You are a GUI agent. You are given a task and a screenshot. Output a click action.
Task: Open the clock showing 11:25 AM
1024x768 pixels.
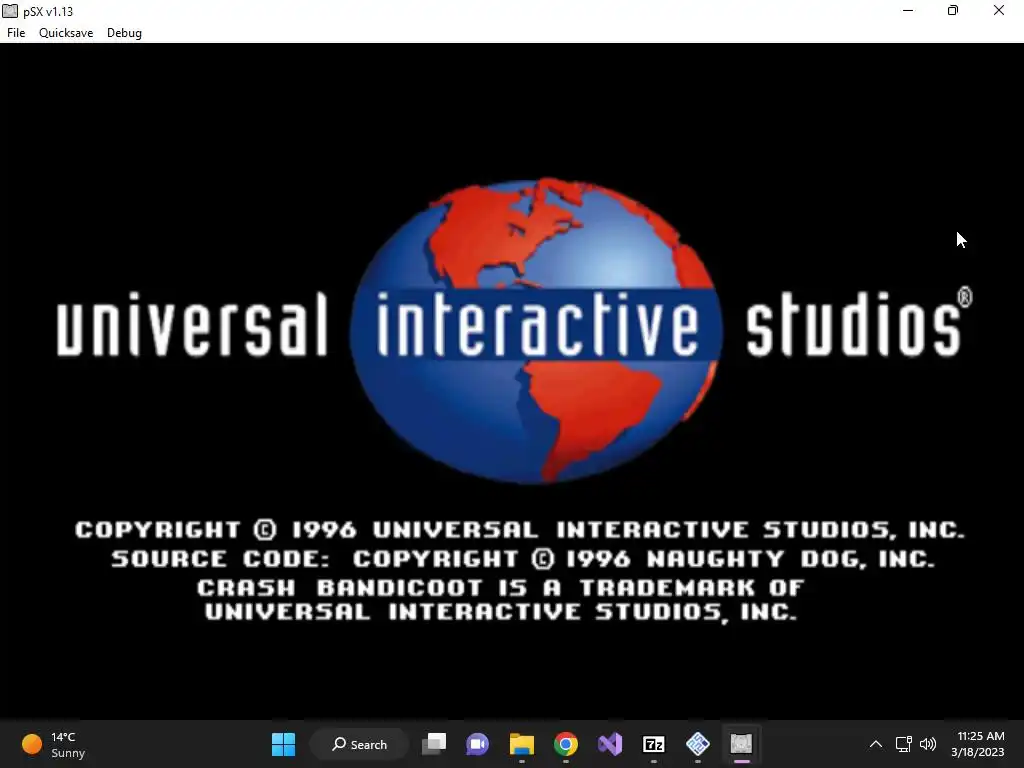(x=978, y=744)
